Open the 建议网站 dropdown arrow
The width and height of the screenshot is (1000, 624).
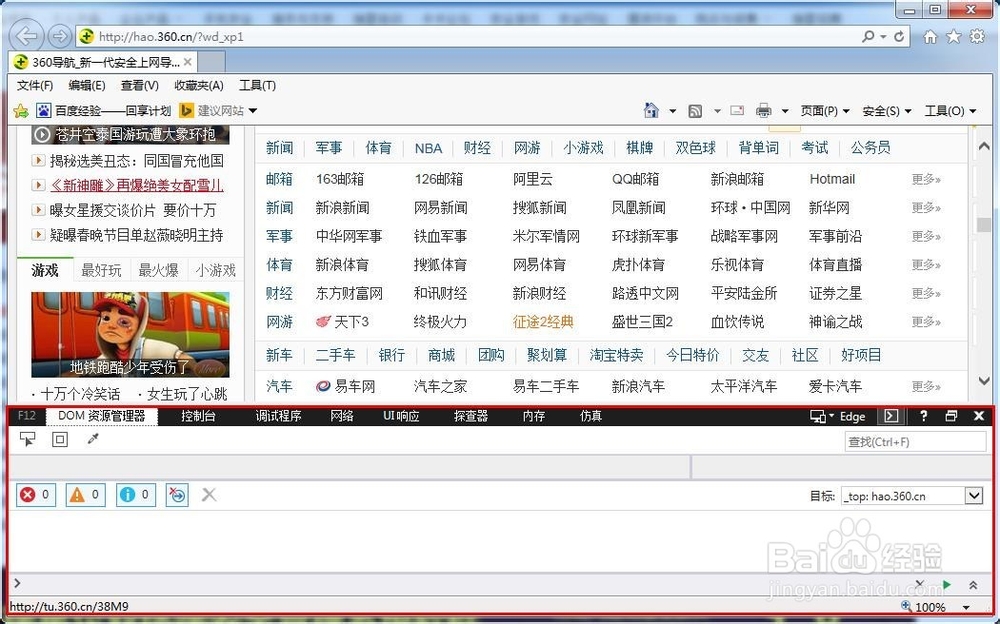253,111
